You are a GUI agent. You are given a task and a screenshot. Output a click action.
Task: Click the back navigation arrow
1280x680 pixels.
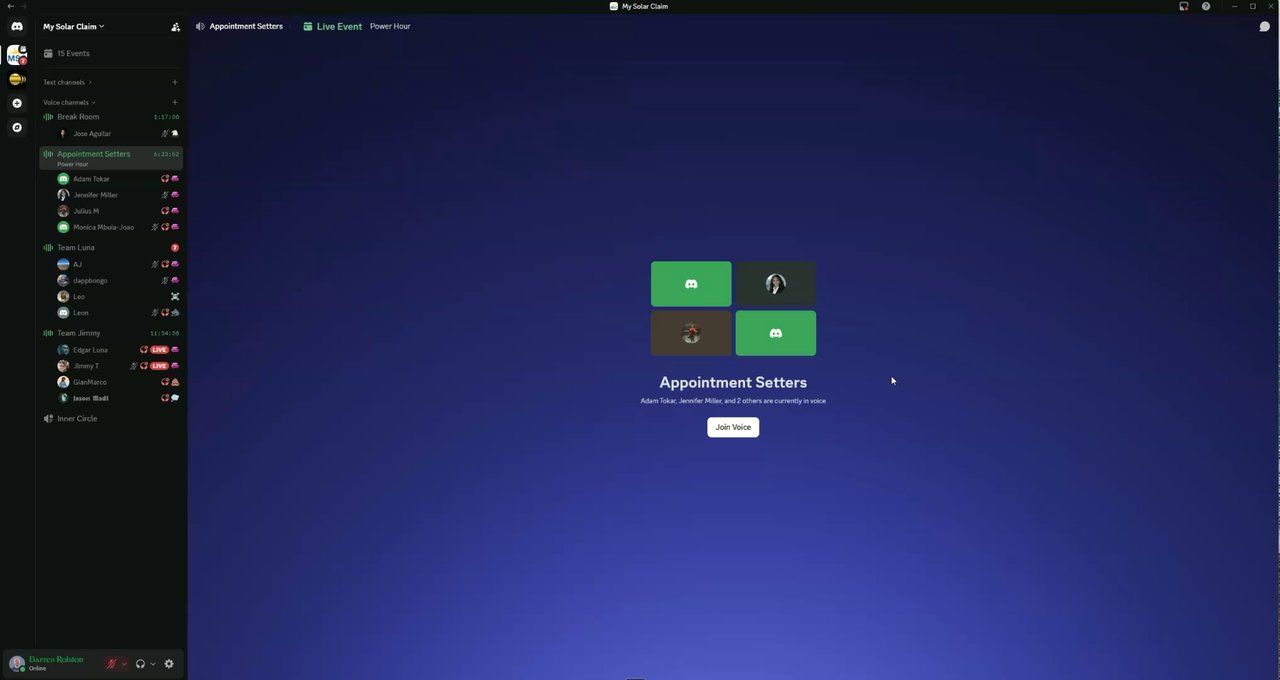(10, 6)
